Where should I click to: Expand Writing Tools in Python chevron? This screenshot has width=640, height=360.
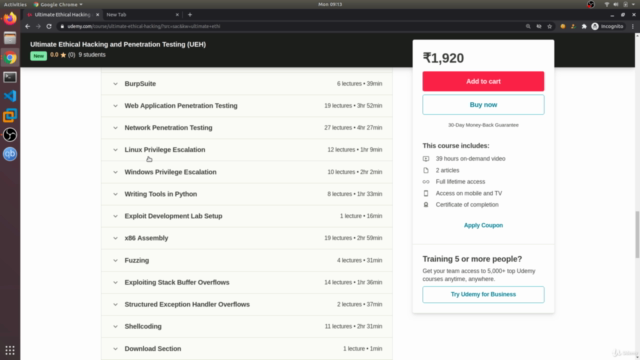pyautogui.click(x=116, y=194)
